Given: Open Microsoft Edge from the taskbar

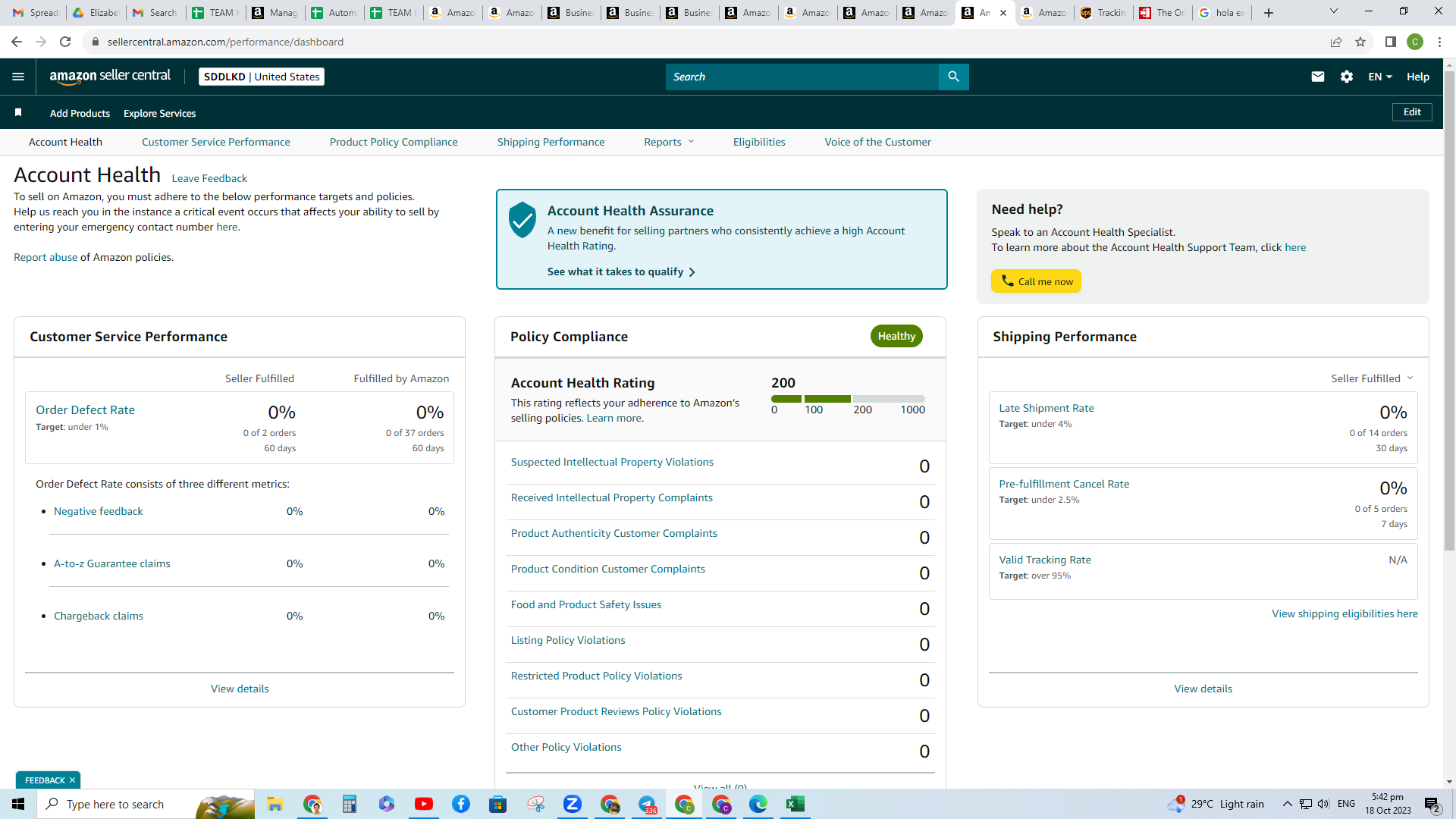Looking at the screenshot, I should (758, 804).
